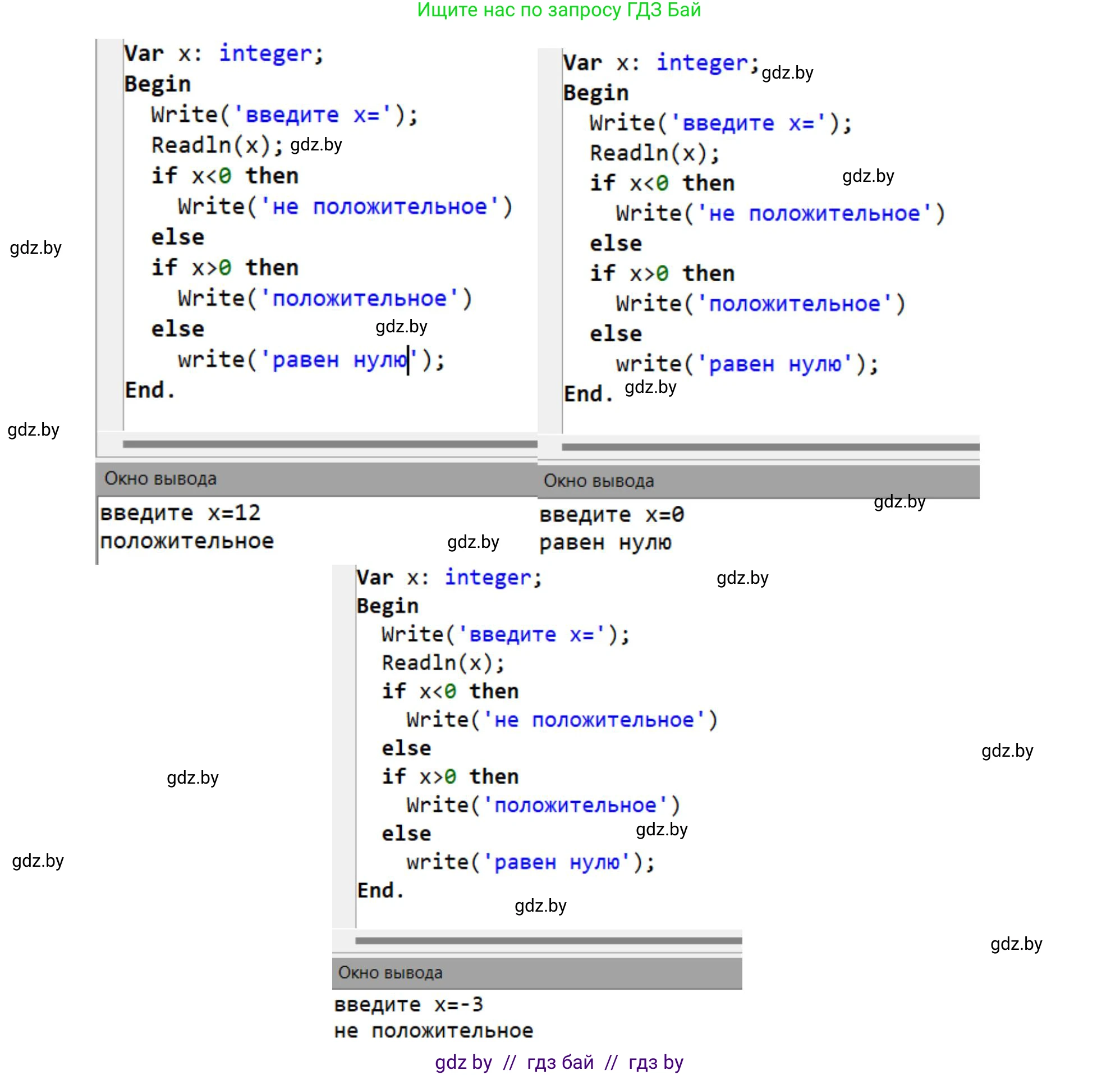Click text cursor after 'нулю' in code

408,360
